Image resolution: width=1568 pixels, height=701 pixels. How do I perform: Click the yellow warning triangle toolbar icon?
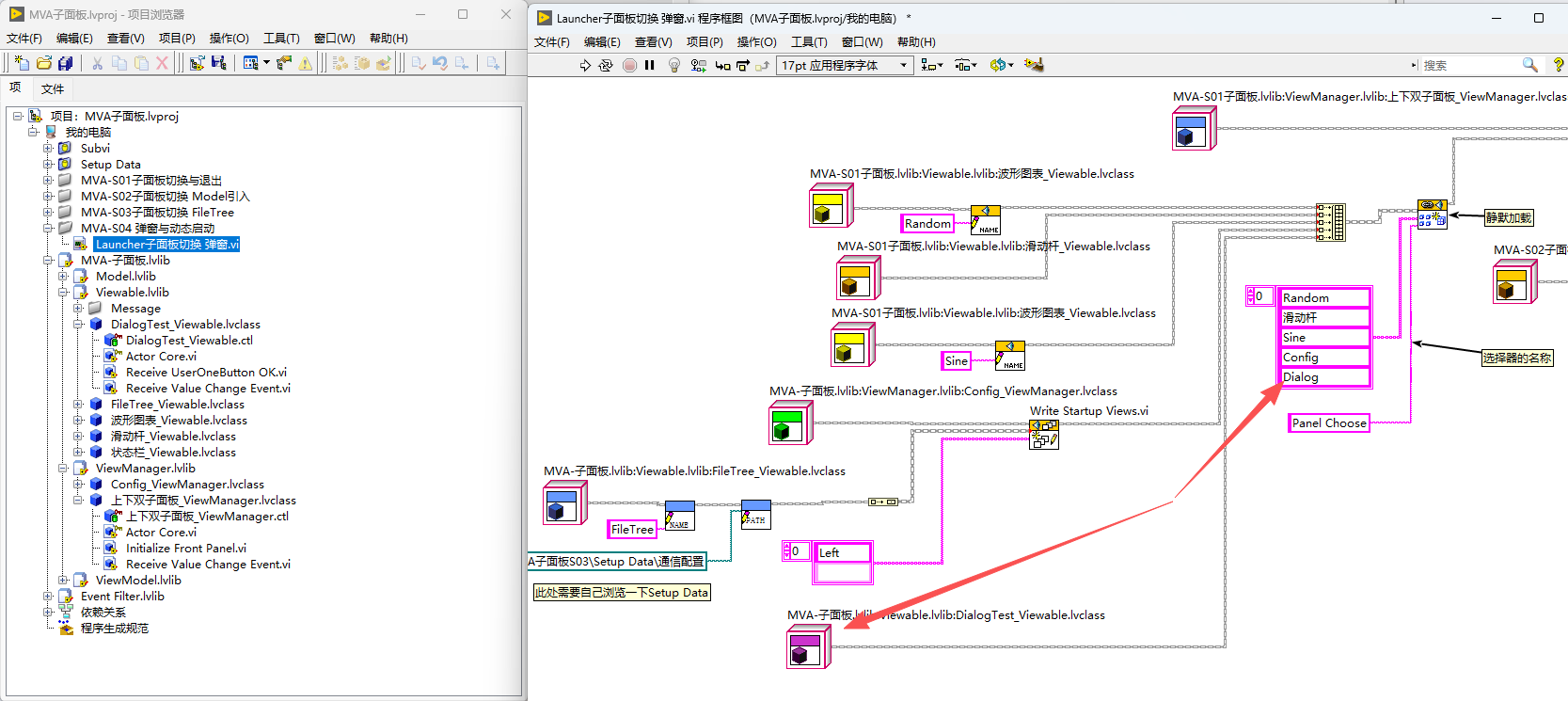306,63
